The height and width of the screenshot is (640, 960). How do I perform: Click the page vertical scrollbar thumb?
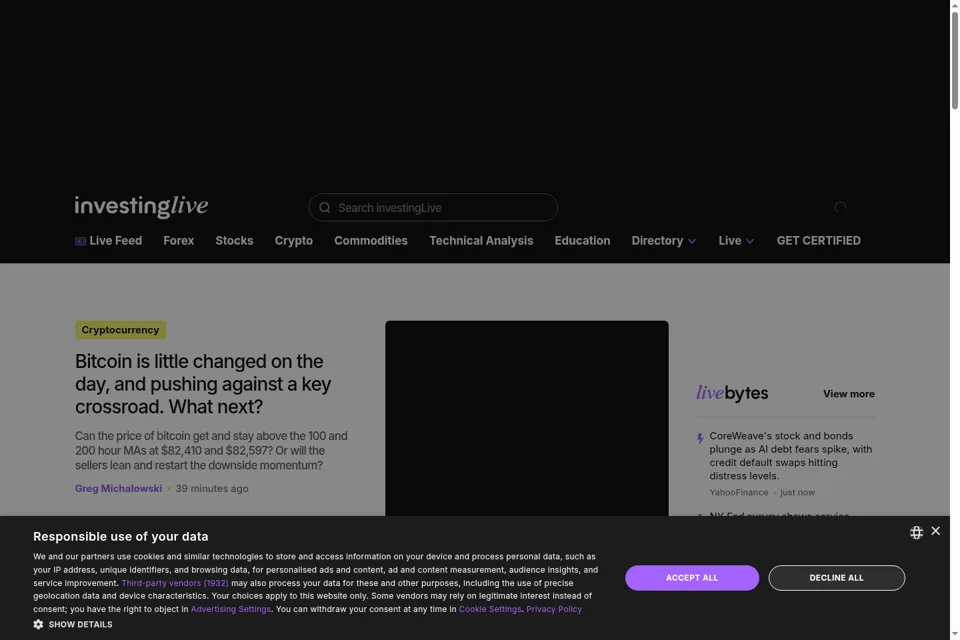[x=954, y=60]
